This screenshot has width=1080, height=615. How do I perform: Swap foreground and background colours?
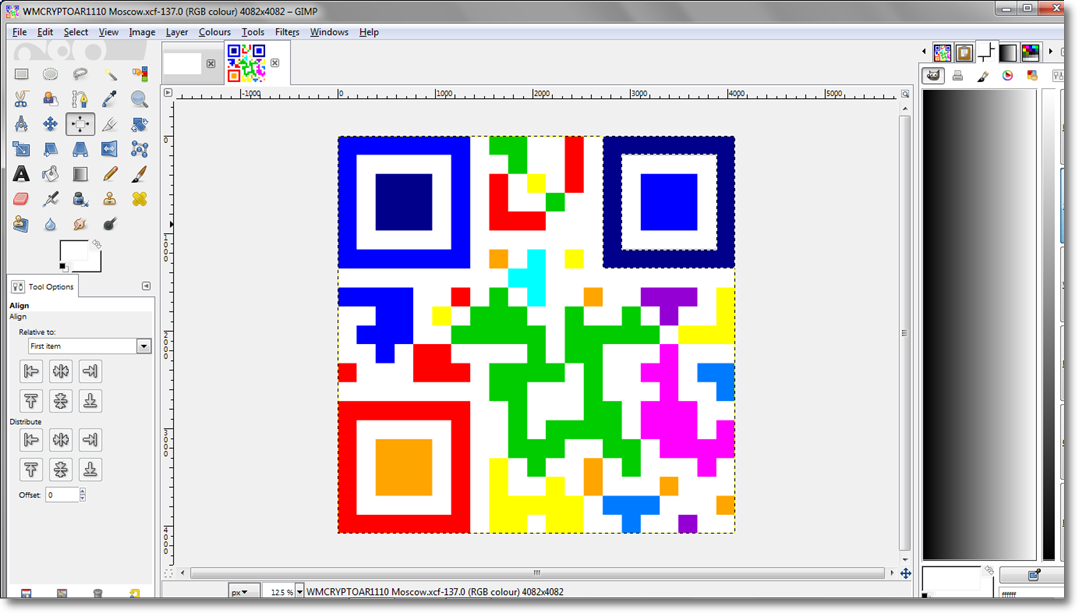tap(97, 244)
